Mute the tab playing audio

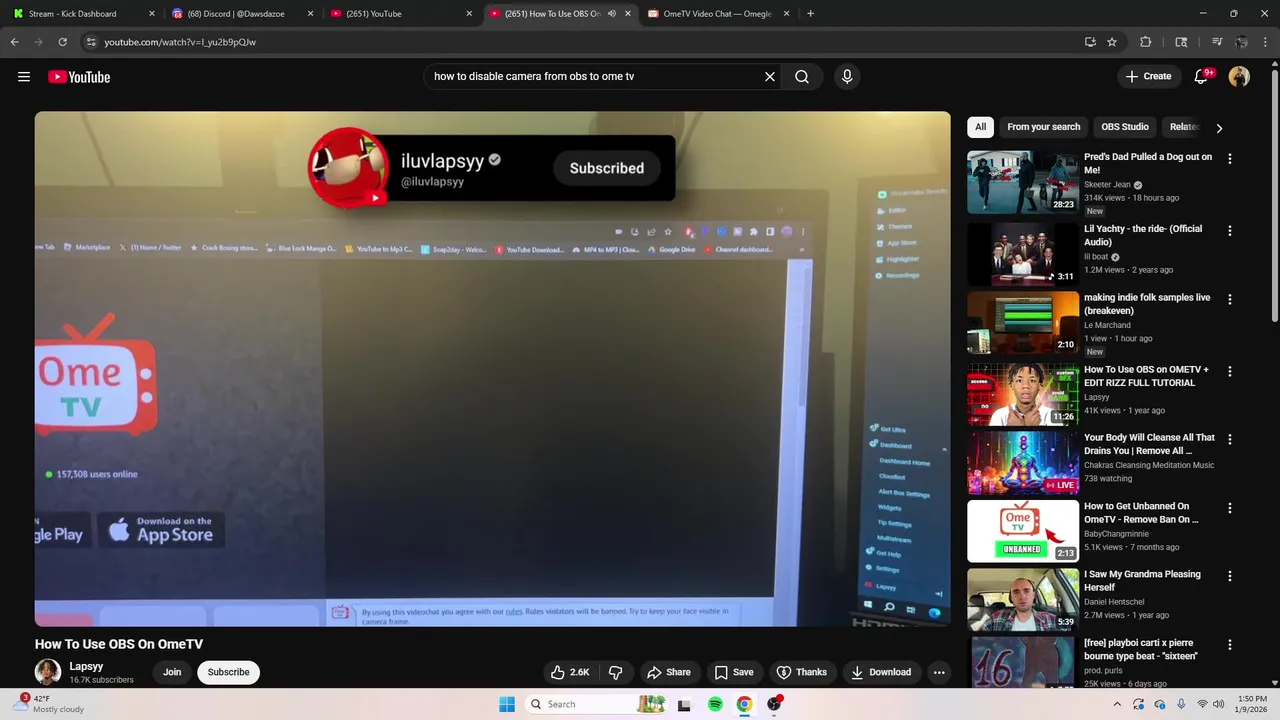(x=611, y=14)
